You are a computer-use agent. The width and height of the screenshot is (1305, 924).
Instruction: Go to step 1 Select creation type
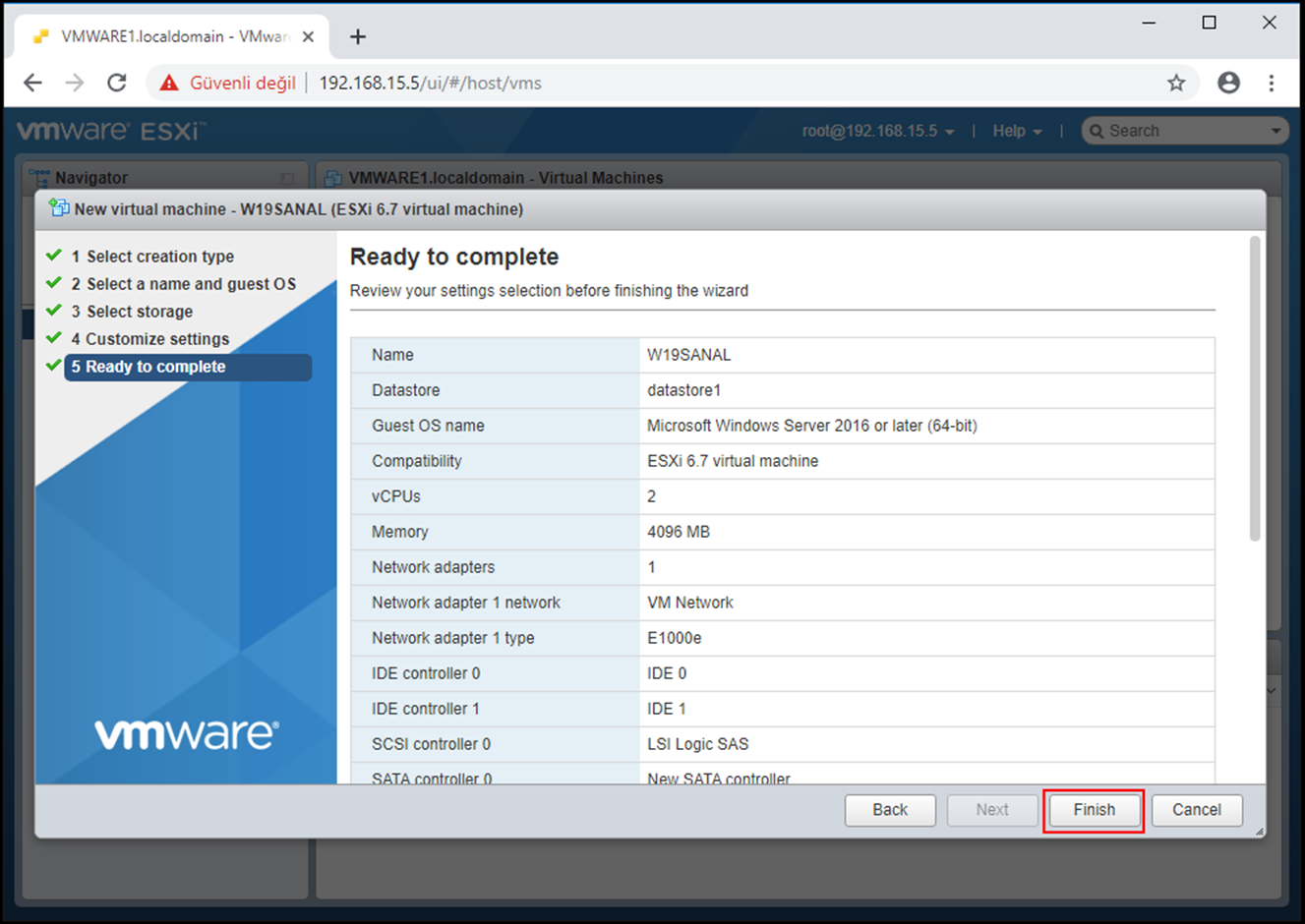152,257
